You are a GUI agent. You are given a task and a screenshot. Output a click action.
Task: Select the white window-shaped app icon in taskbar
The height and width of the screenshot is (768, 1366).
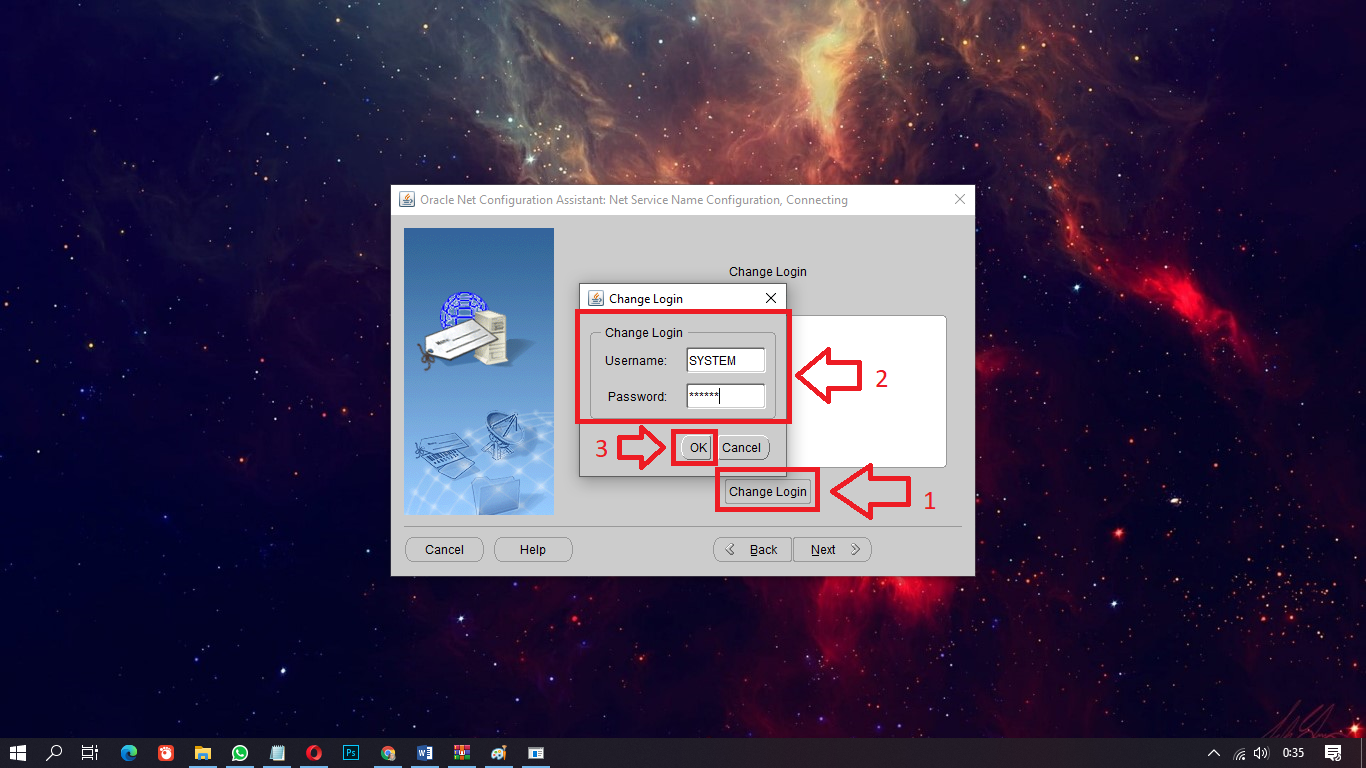coord(536,753)
